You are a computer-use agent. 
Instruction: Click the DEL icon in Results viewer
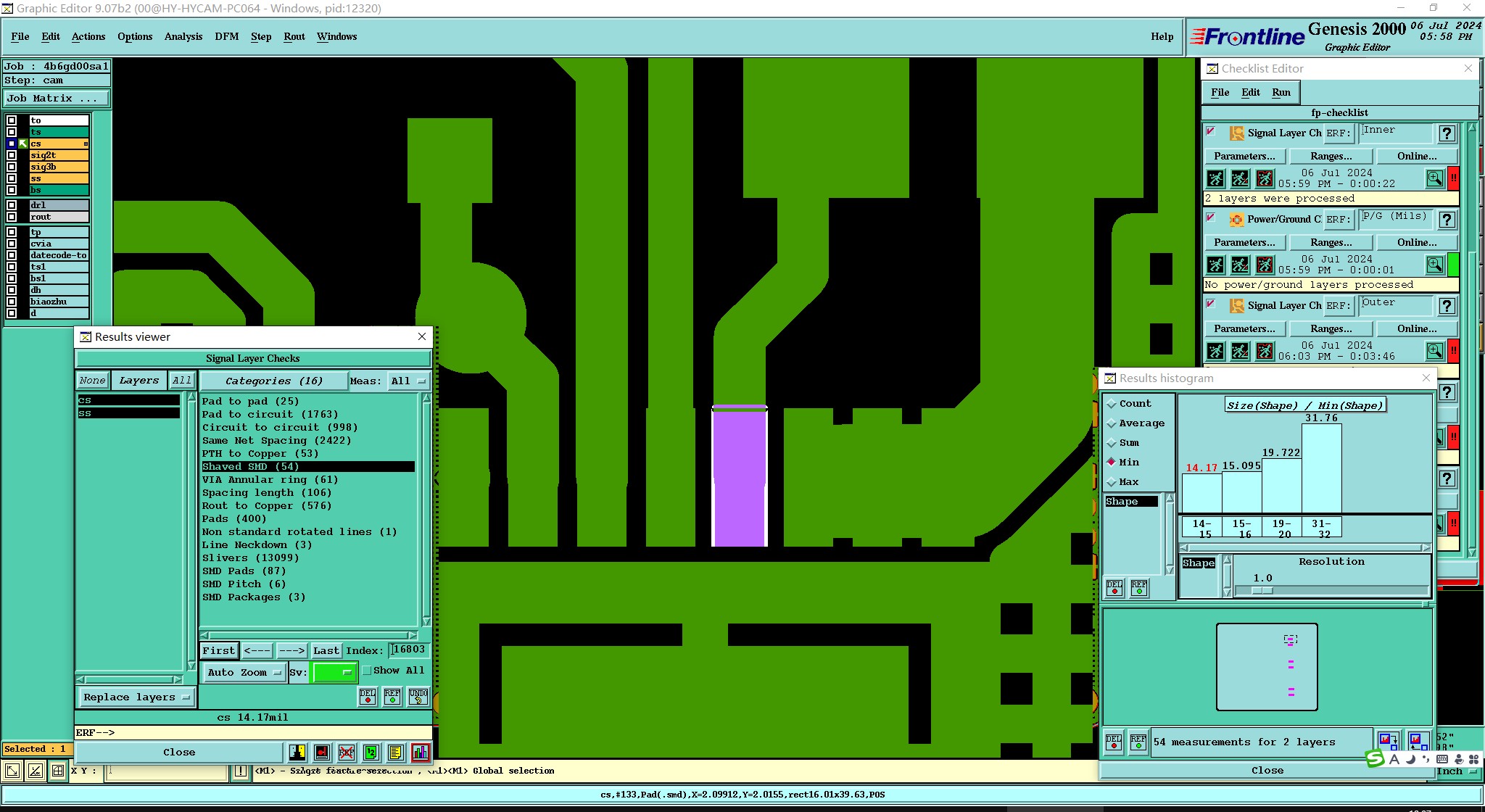pyautogui.click(x=368, y=697)
